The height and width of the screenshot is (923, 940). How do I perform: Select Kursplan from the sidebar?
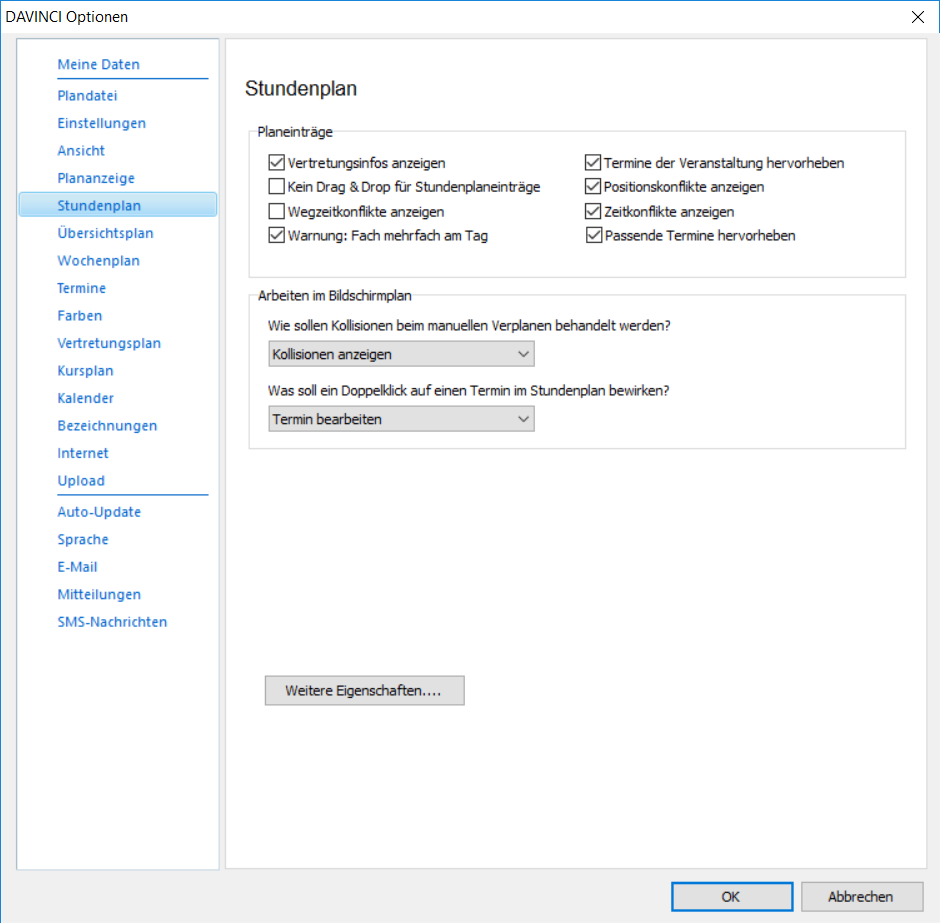tap(85, 371)
